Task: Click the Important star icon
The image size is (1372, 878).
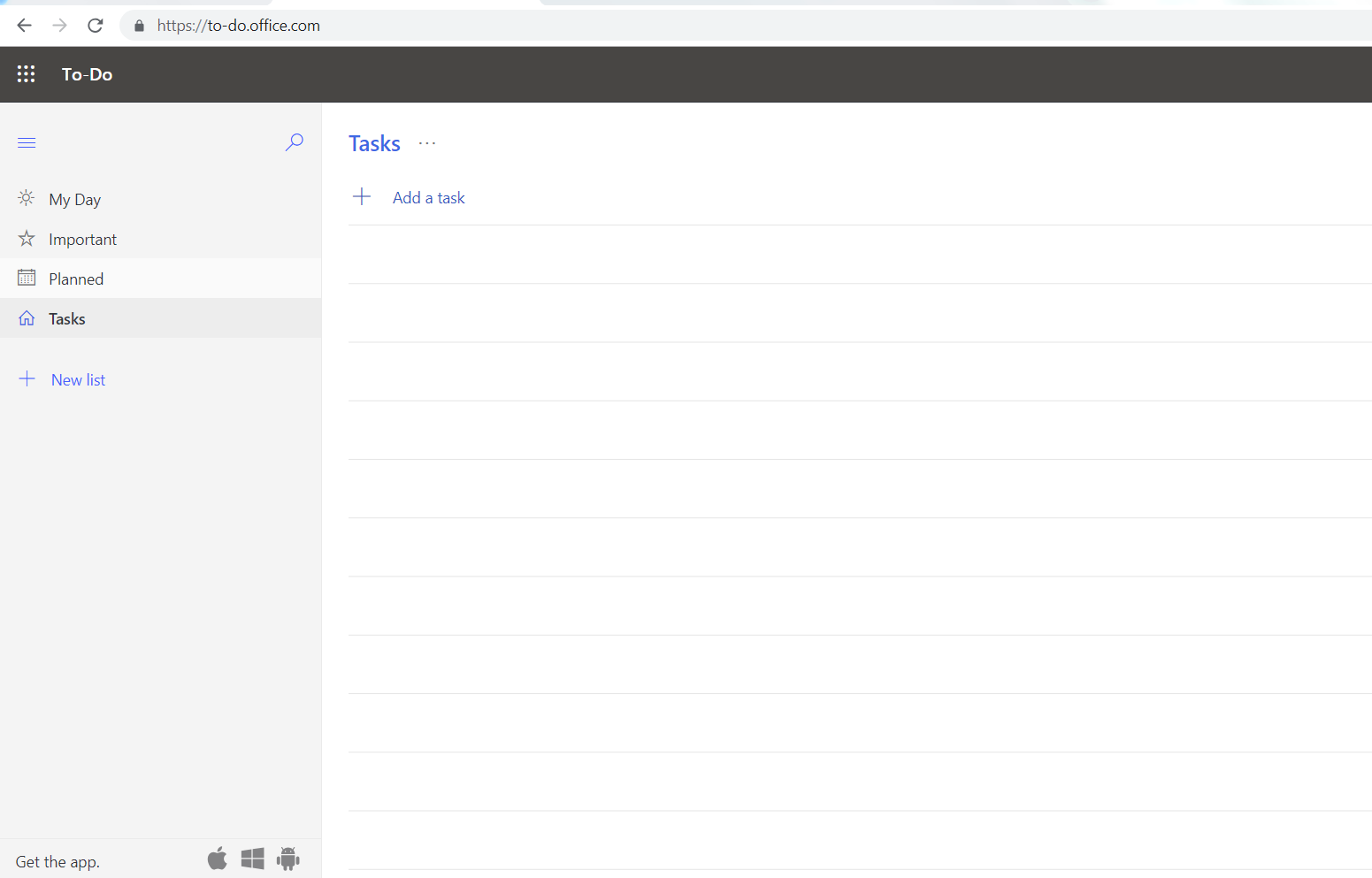Action: [x=27, y=239]
